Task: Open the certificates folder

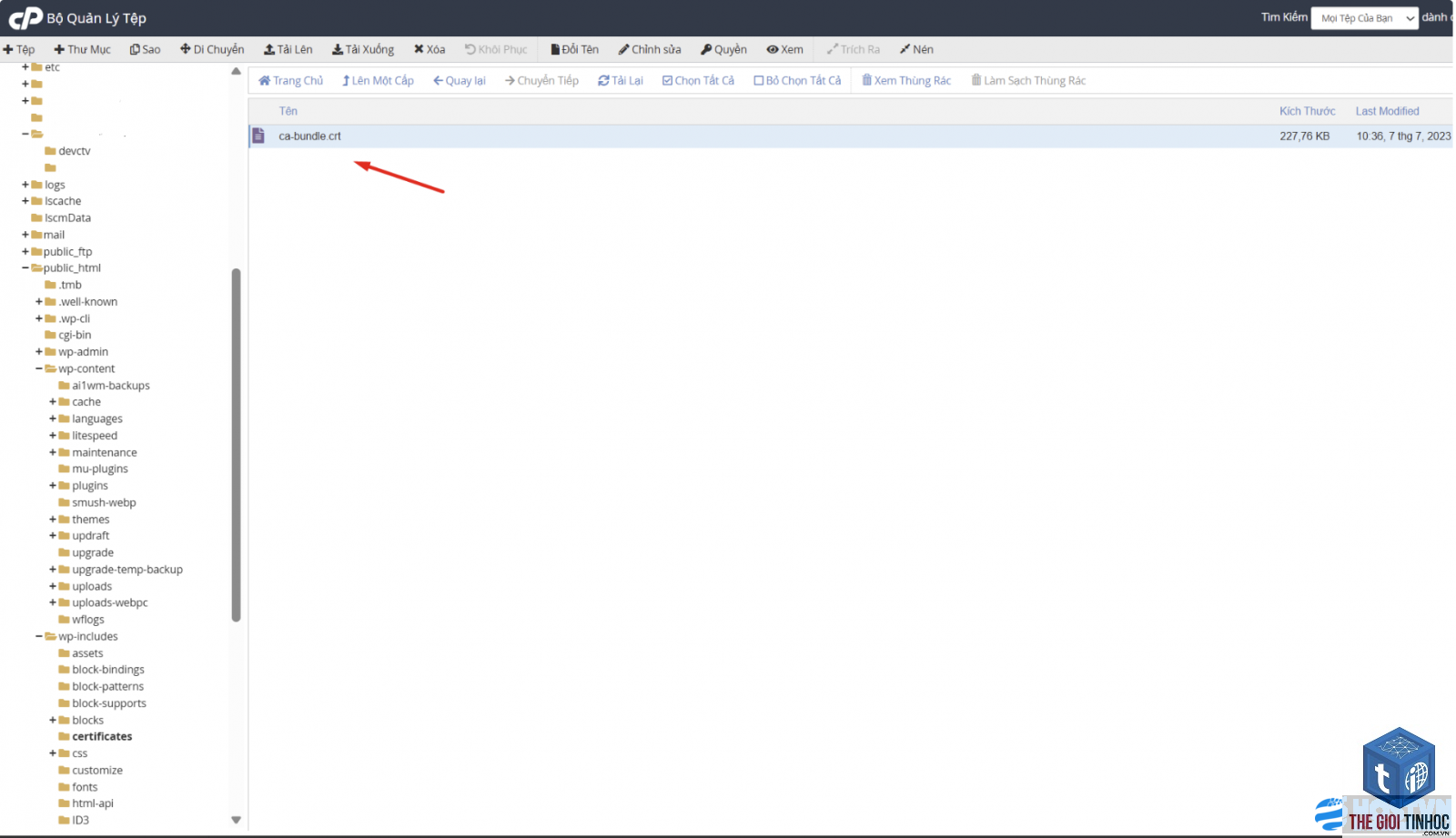Action: pos(102,737)
